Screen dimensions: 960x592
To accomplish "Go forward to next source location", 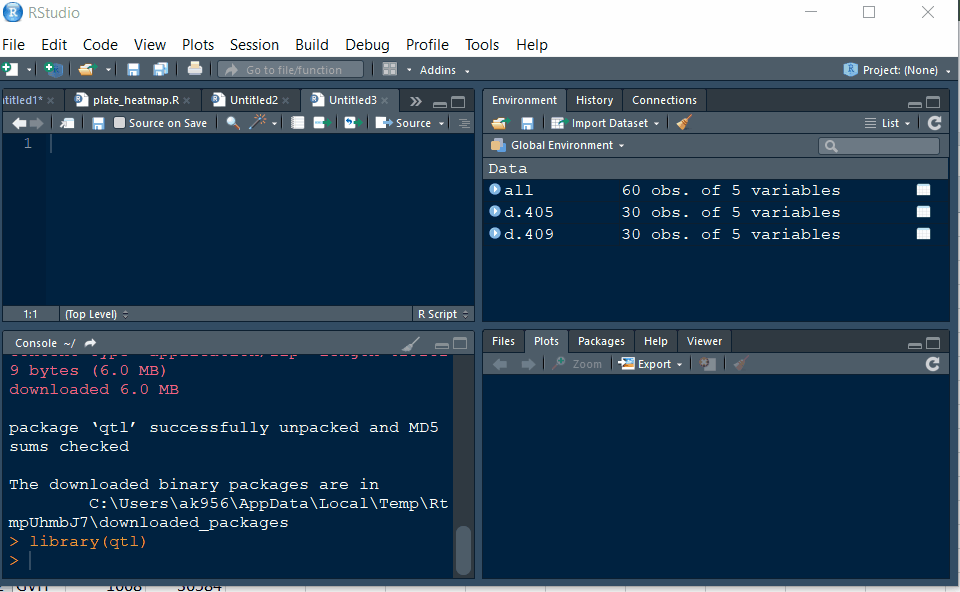I will coord(37,123).
